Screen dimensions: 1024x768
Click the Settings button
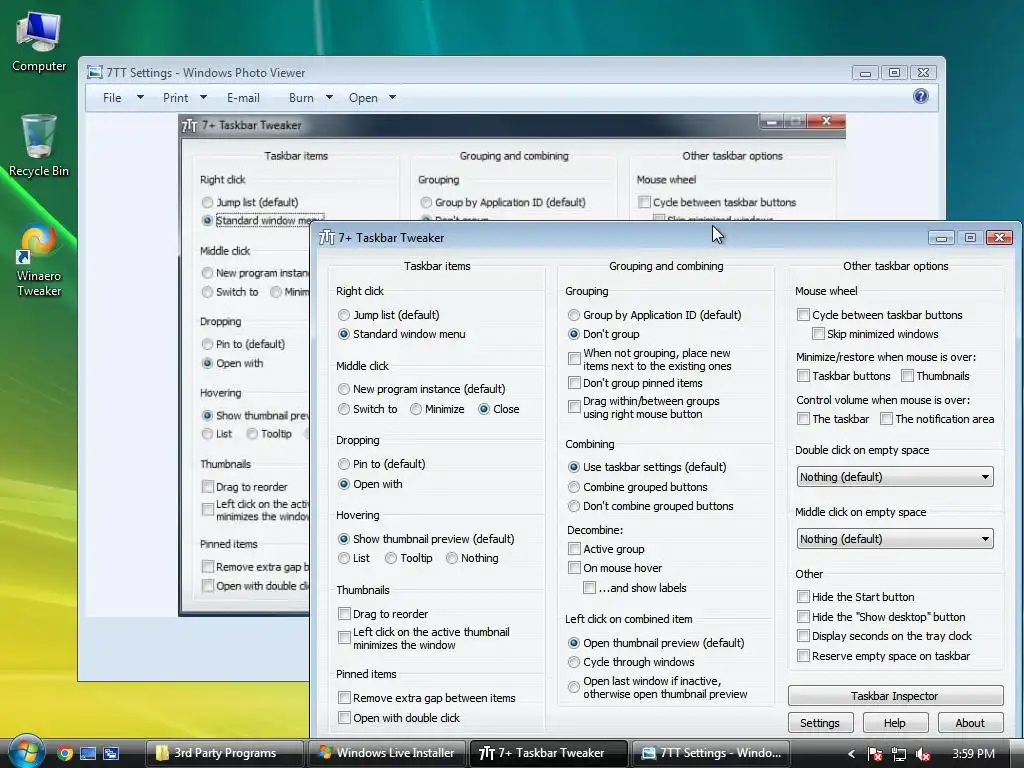point(820,723)
